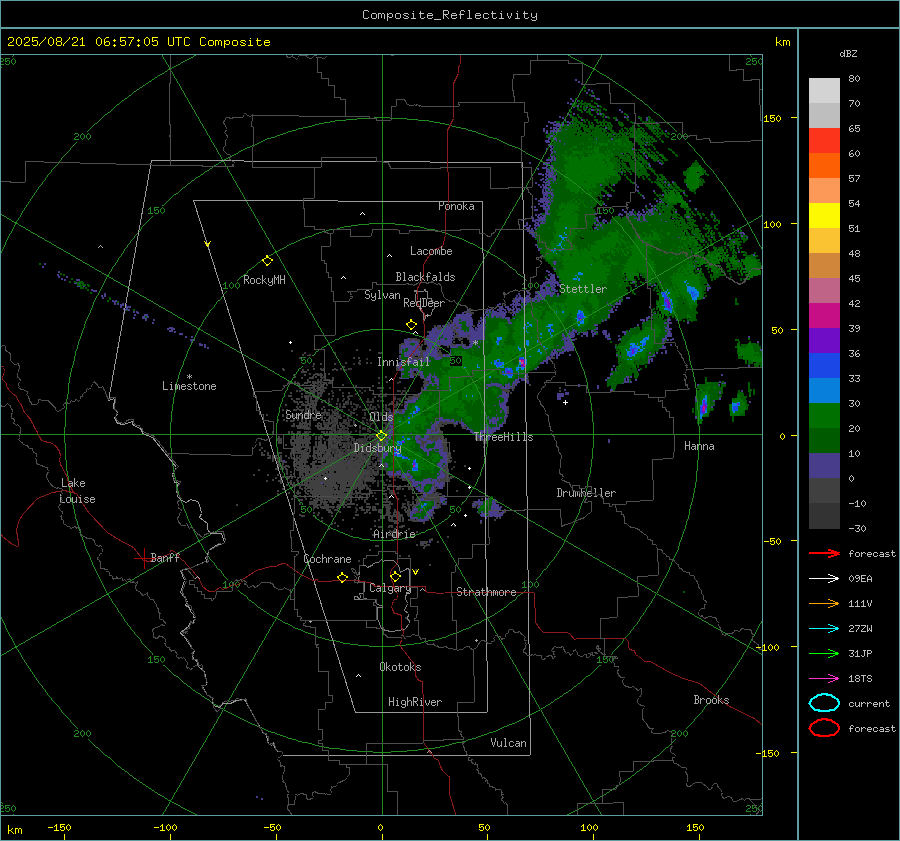Click the 'current' legend label

869,703
